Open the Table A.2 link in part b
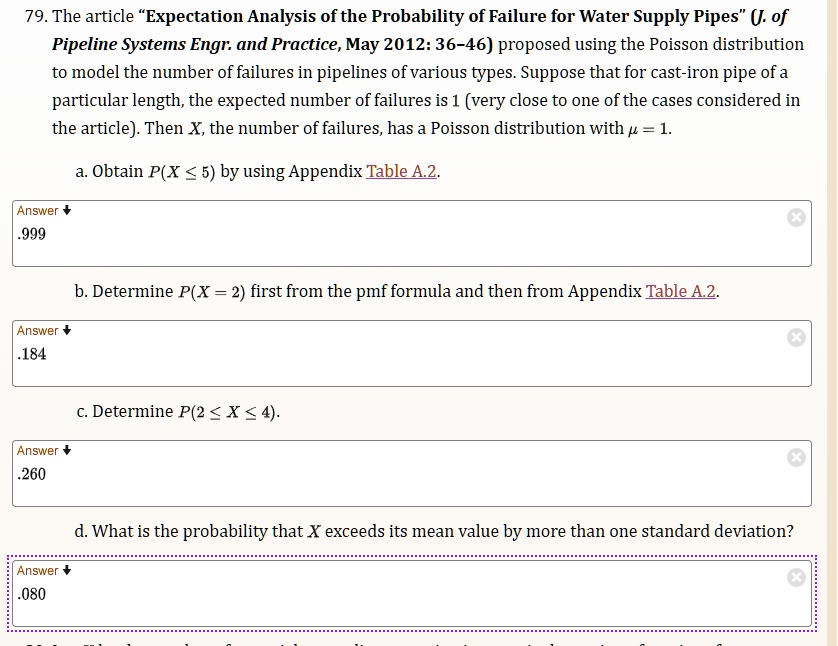838x646 pixels. click(x=680, y=291)
